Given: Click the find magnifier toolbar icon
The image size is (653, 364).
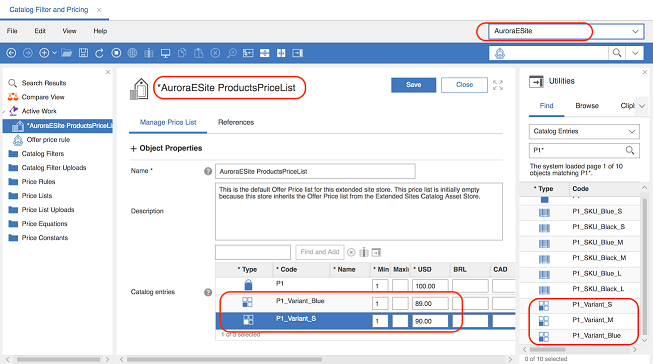Looking at the screenshot, I should pos(232,53).
